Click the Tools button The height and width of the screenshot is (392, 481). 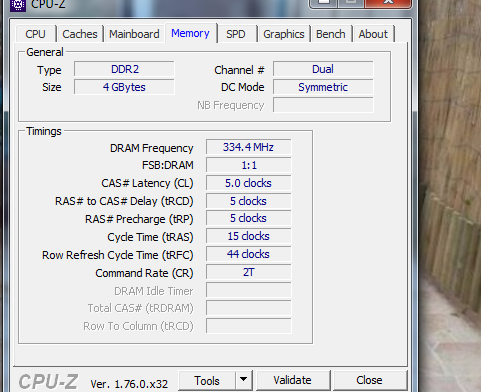pyautogui.click(x=207, y=380)
